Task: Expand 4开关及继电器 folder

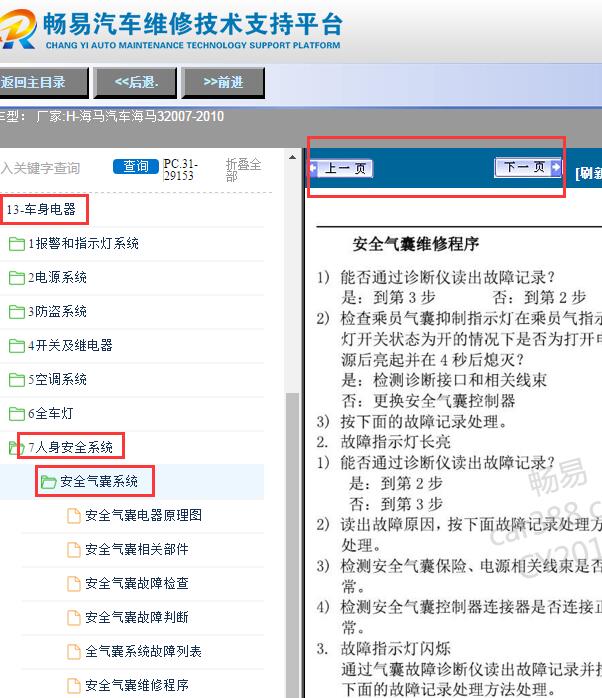Action: point(70,345)
